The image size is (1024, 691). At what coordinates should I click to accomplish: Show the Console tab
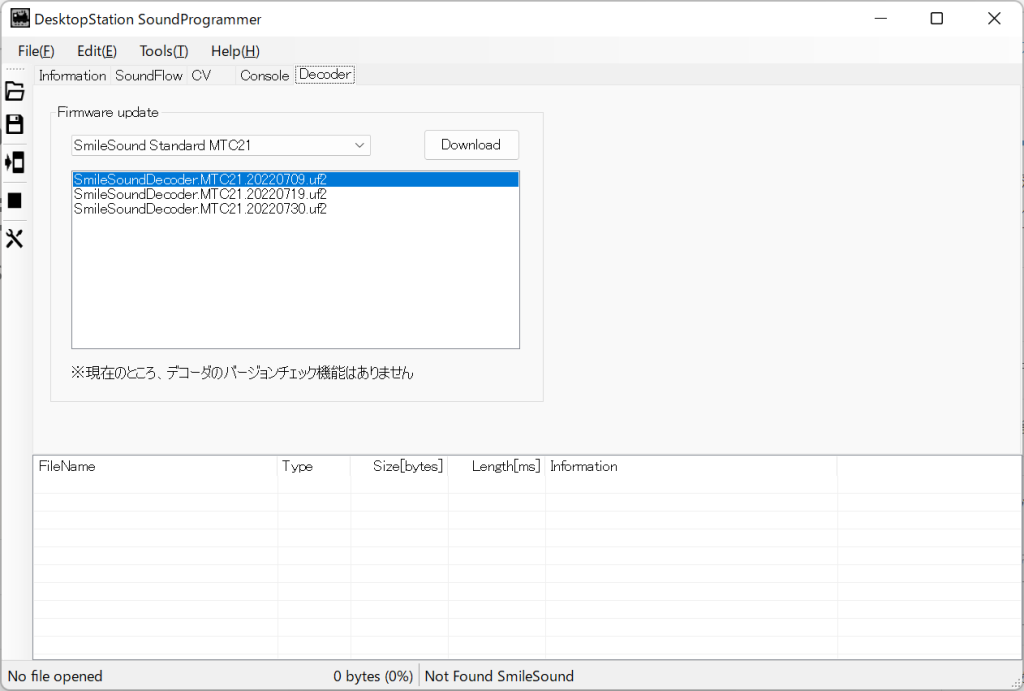(x=264, y=76)
